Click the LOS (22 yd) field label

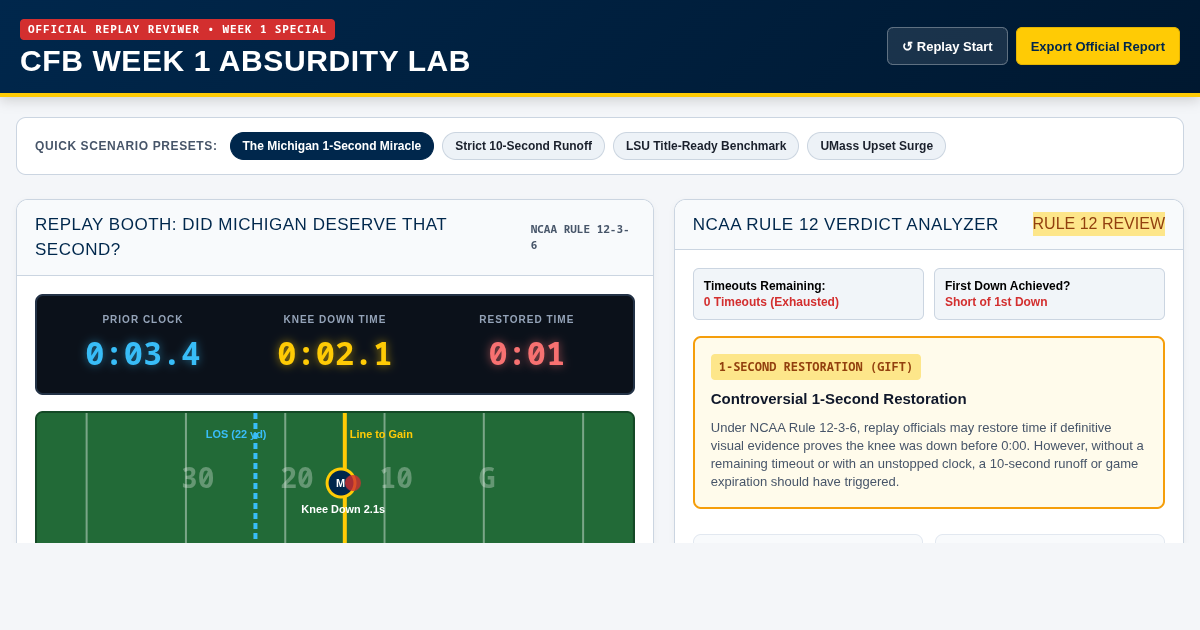click(x=236, y=434)
